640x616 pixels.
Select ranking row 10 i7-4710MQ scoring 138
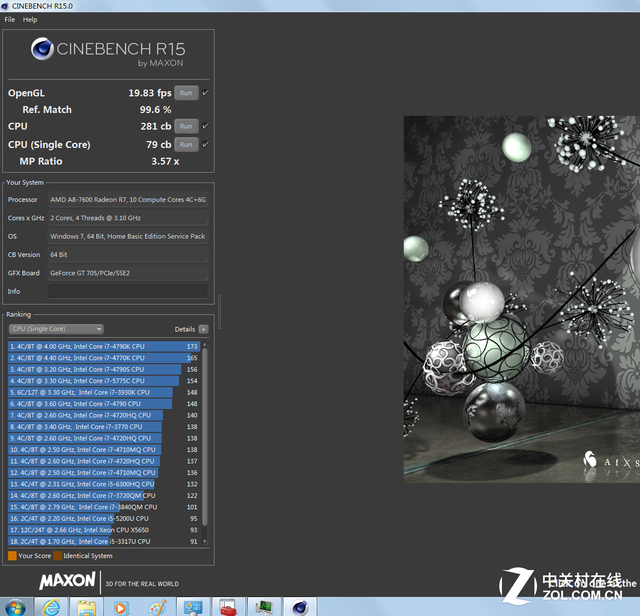[104, 449]
